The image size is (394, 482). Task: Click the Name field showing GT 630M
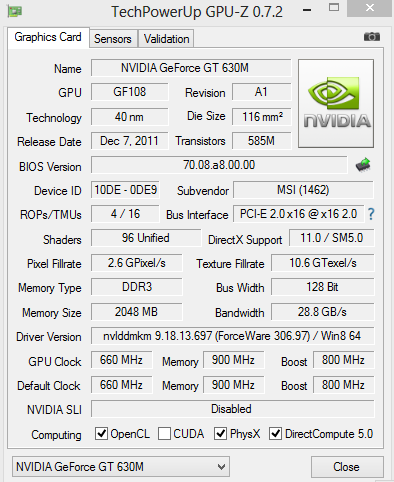(x=191, y=68)
